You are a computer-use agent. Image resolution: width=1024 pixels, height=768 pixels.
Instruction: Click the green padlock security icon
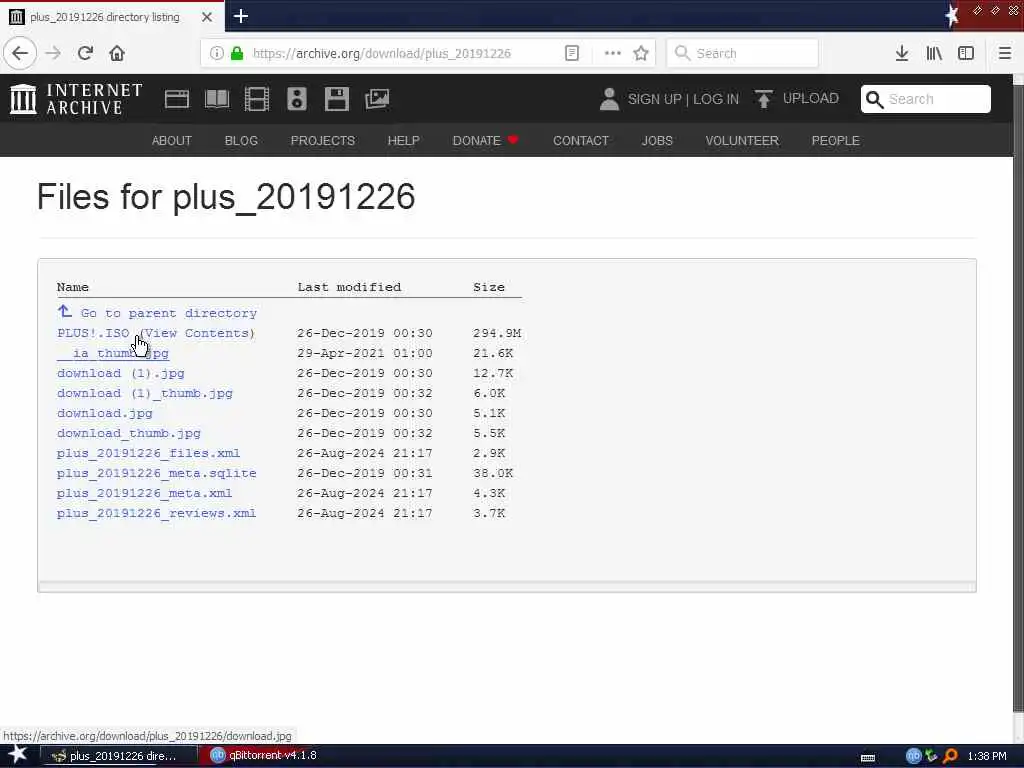[237, 53]
